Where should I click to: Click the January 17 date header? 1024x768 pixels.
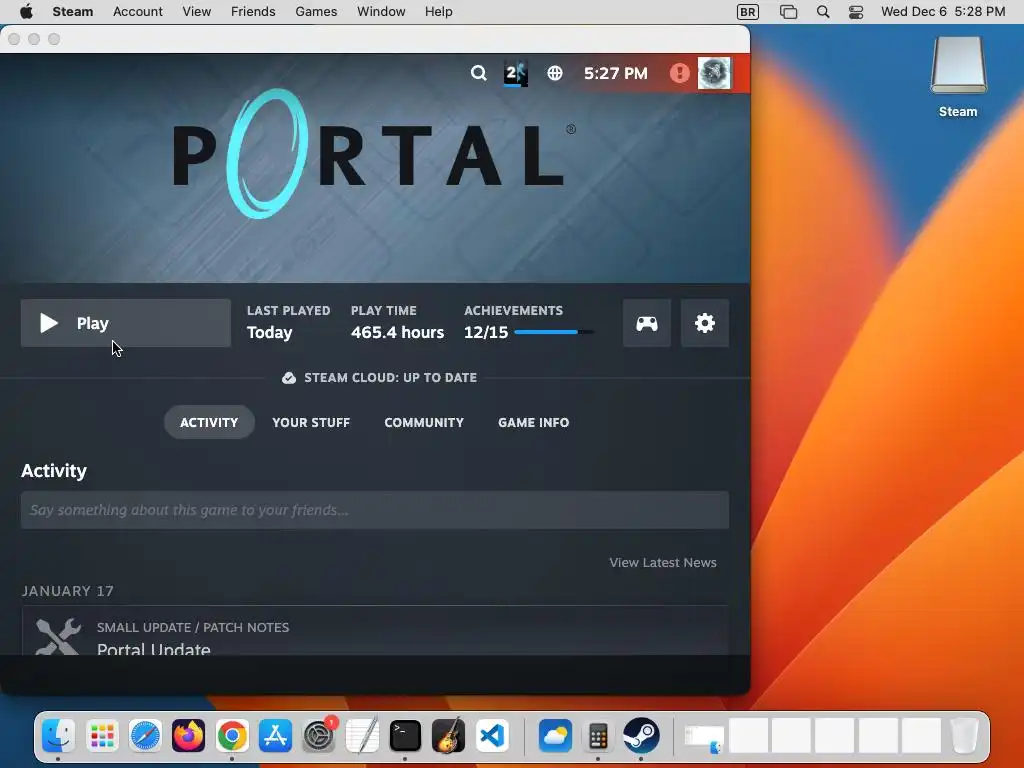(68, 591)
